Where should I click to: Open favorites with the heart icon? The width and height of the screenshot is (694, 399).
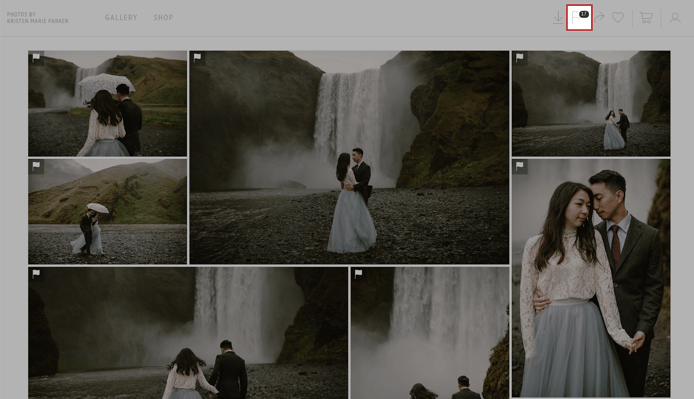coord(618,17)
